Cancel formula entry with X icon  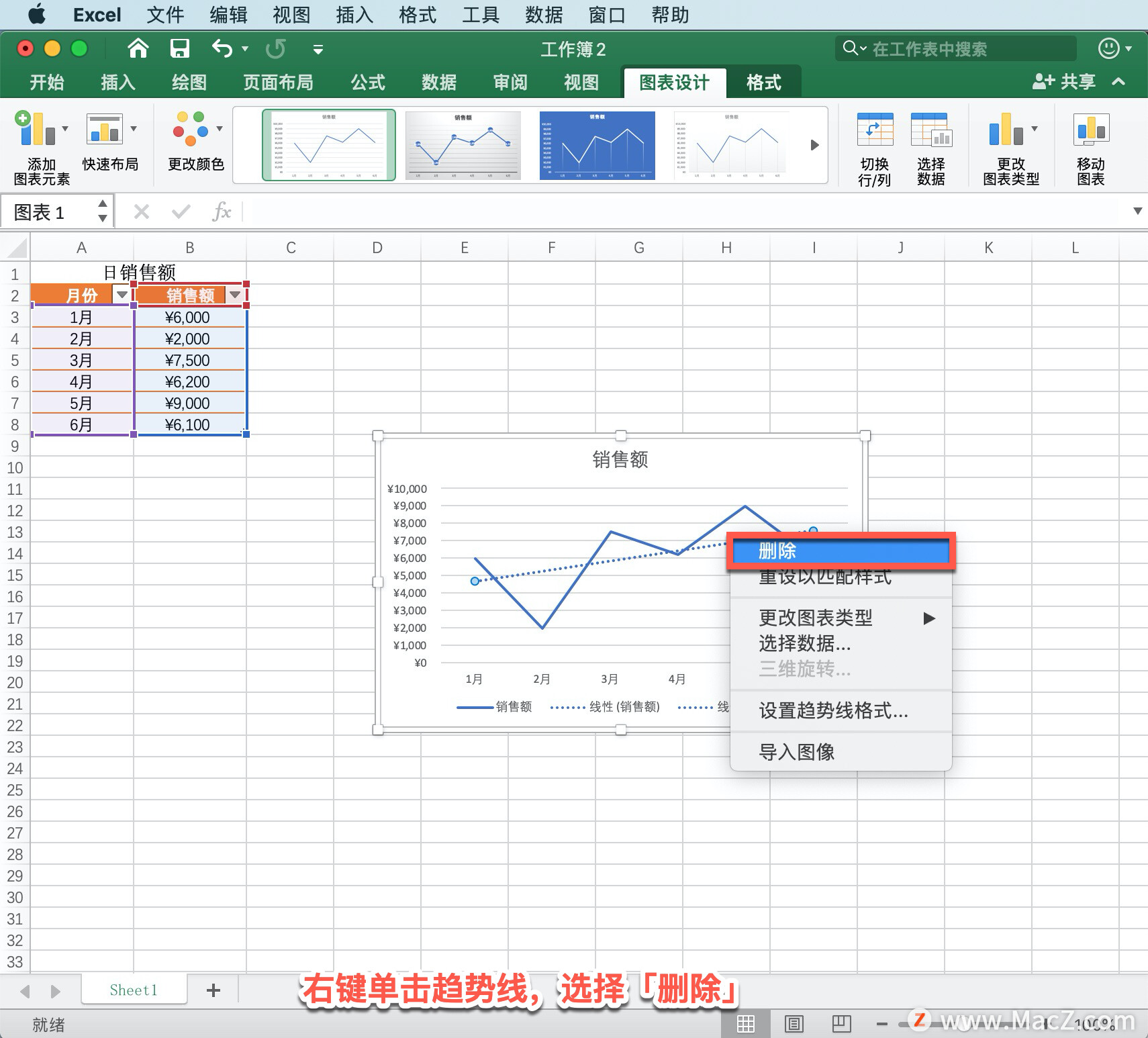tap(142, 212)
